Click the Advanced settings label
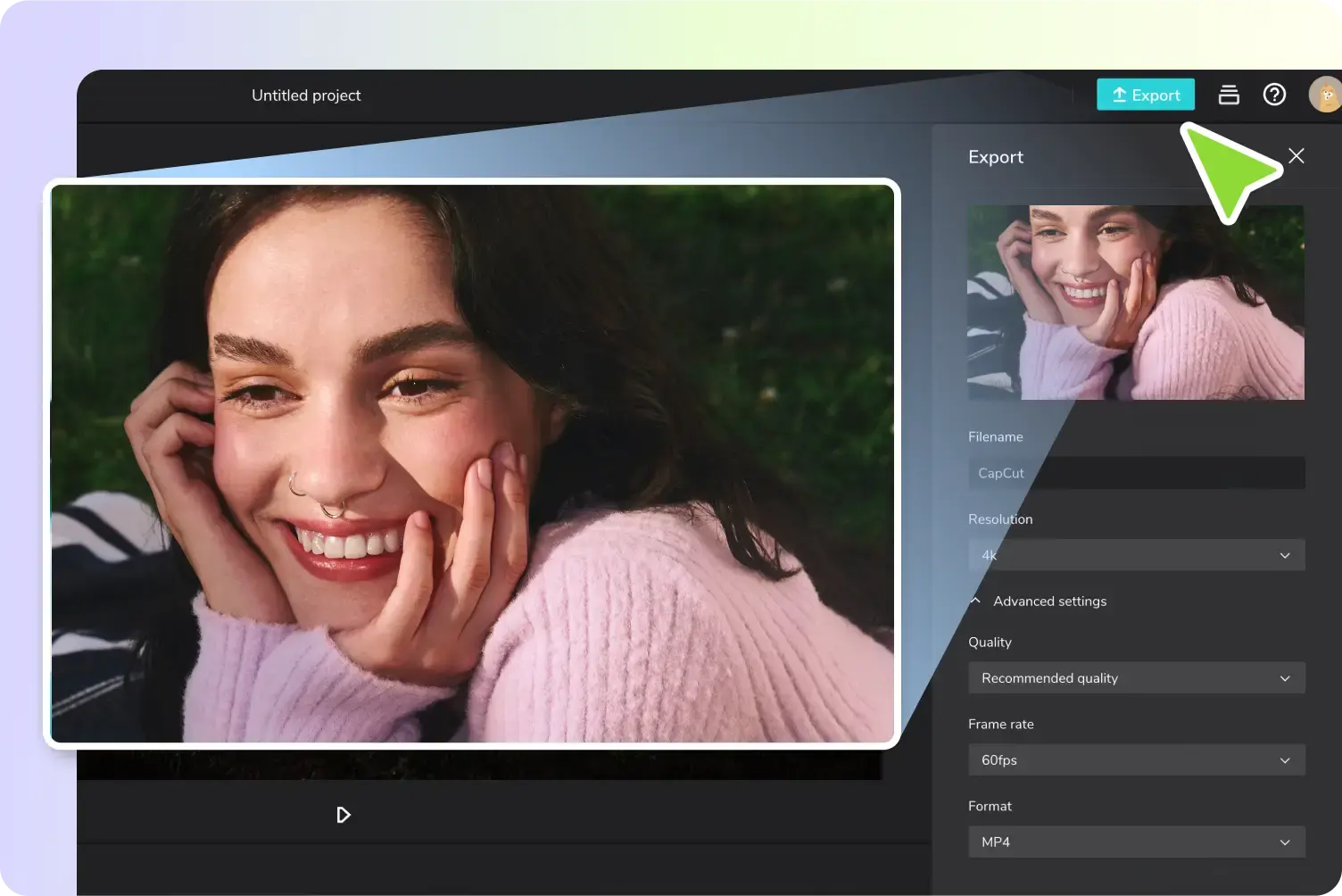The image size is (1342, 896). coord(1050,601)
